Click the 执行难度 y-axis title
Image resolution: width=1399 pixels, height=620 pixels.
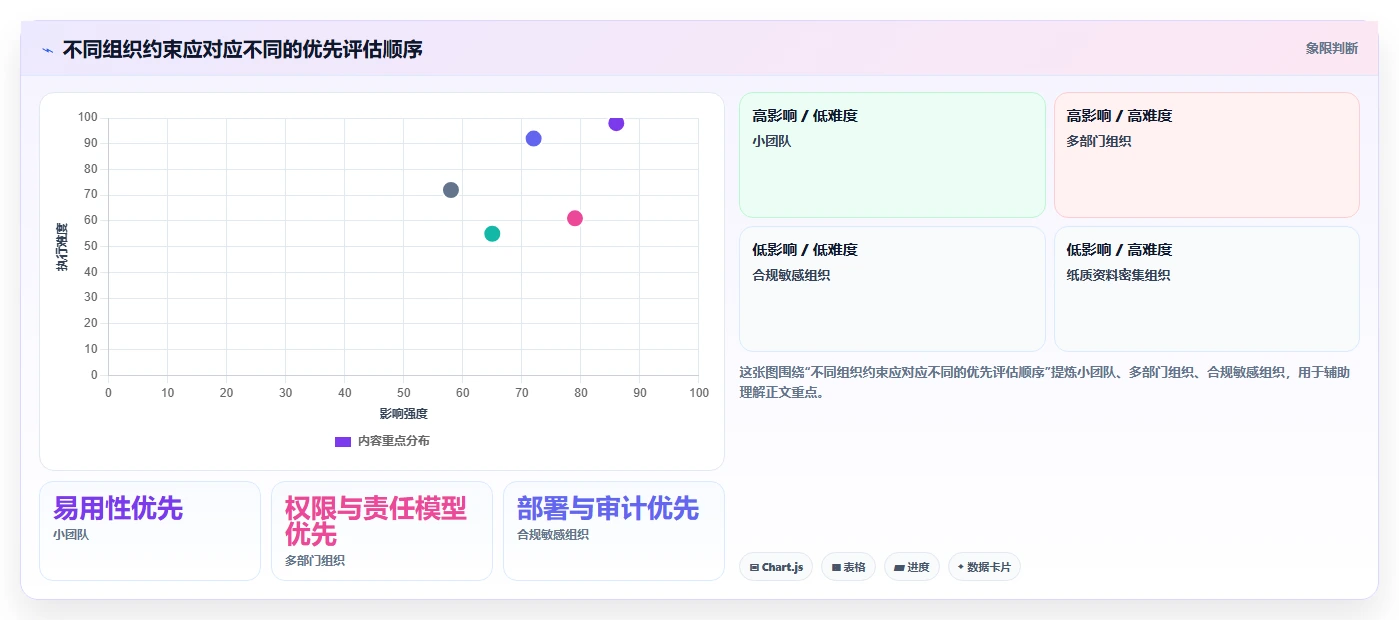(62, 247)
